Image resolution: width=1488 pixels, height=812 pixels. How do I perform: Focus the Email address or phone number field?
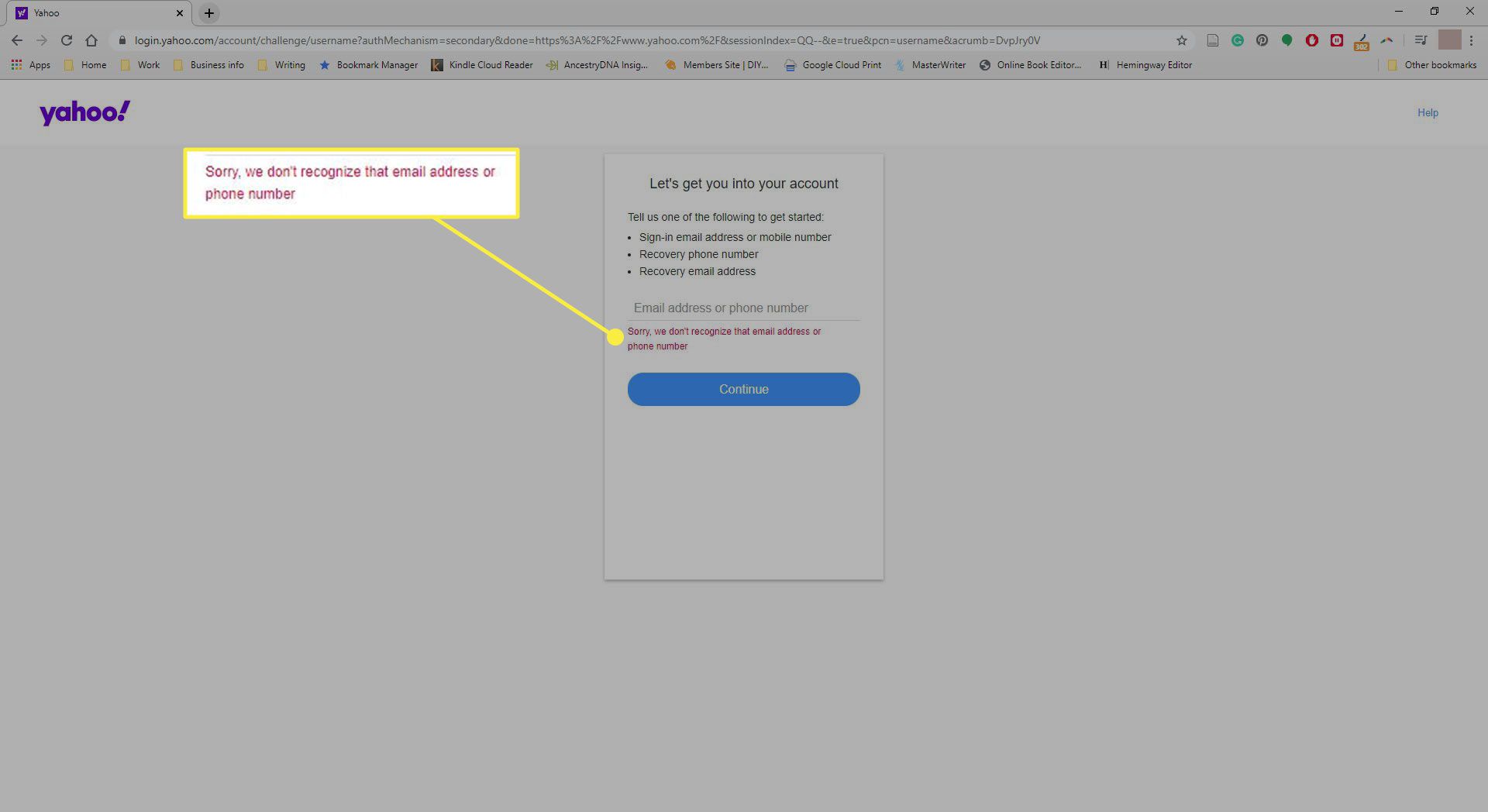[x=743, y=308]
